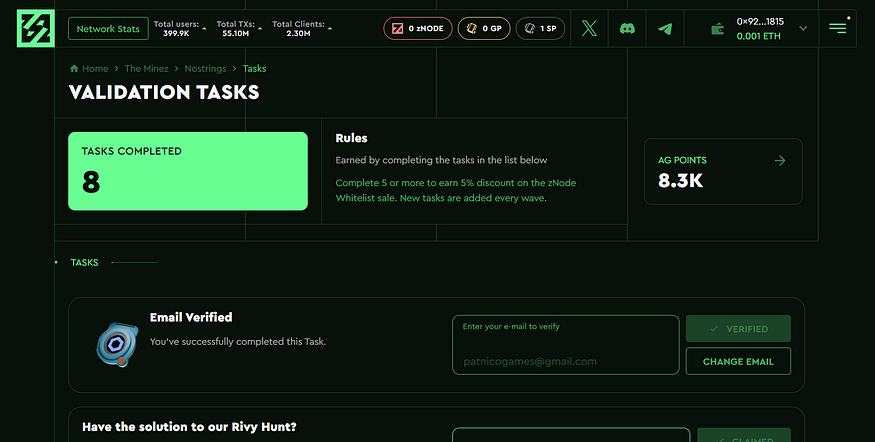Viewport: 875px width, 442px height.
Task: Open the AG Points card arrow
Action: [x=780, y=161]
